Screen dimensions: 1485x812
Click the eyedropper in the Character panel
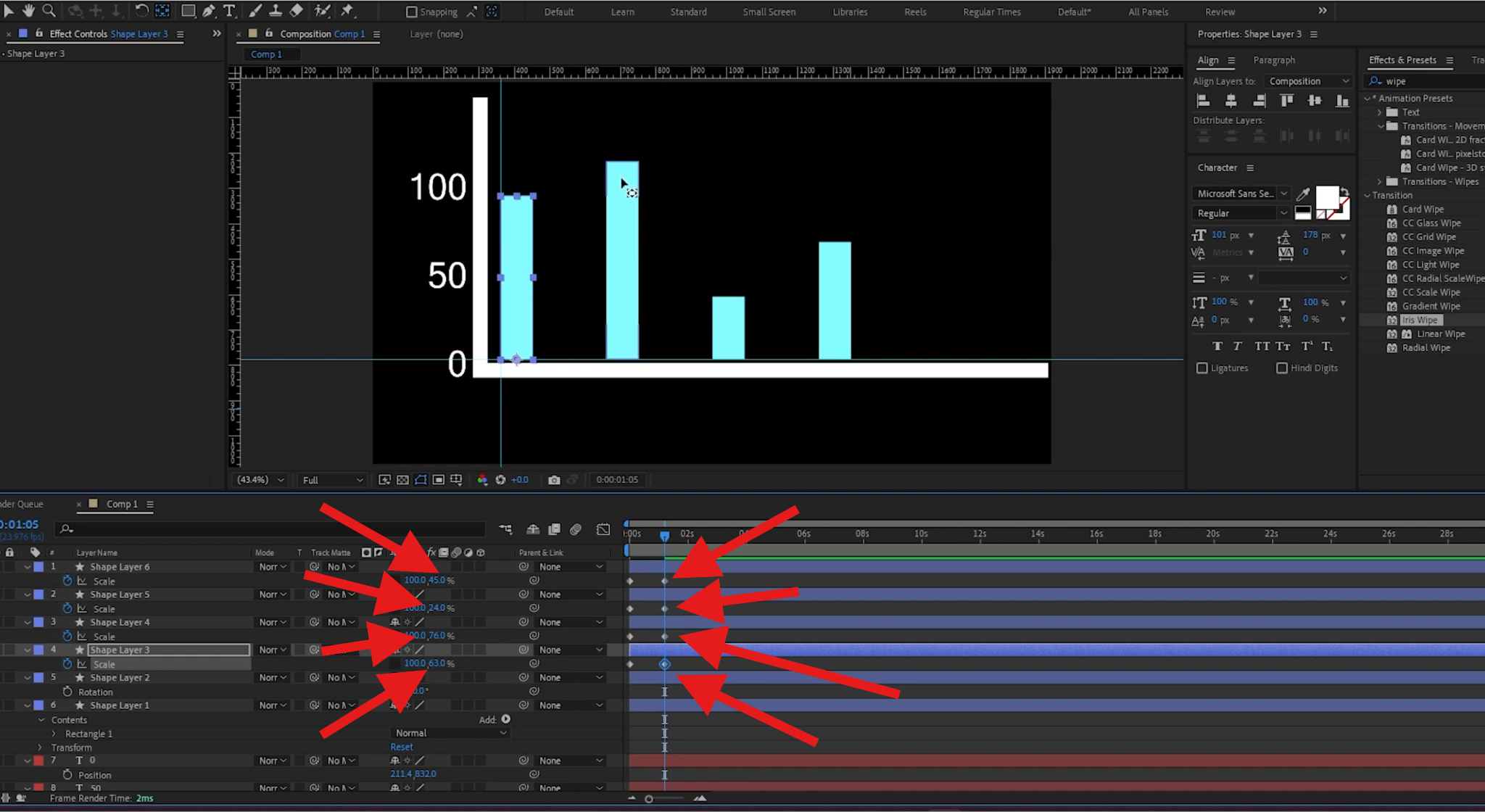coord(1304,194)
